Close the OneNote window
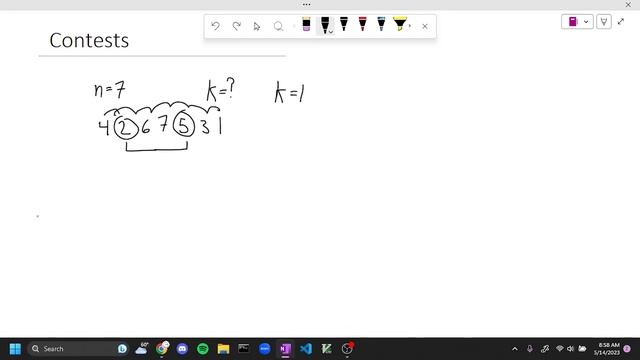640x360 pixels. click(x=628, y=5)
